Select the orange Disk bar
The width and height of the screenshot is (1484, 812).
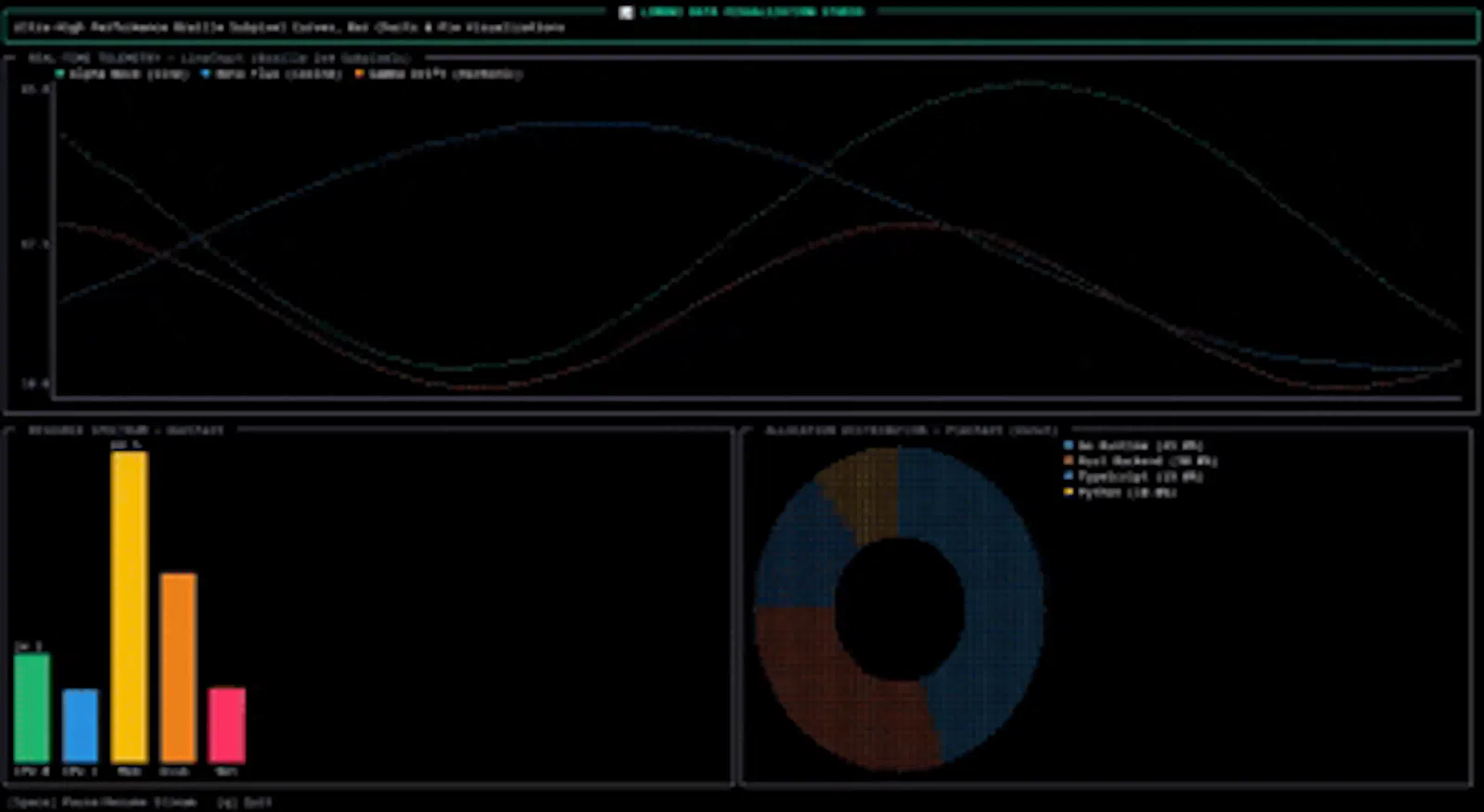click(178, 667)
